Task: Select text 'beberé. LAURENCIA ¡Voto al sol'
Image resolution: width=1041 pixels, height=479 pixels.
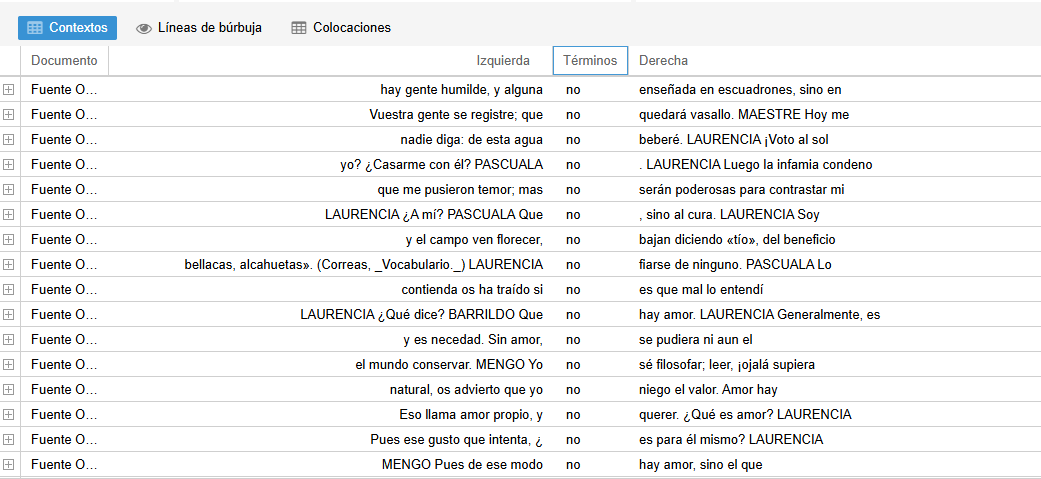Action: (734, 140)
